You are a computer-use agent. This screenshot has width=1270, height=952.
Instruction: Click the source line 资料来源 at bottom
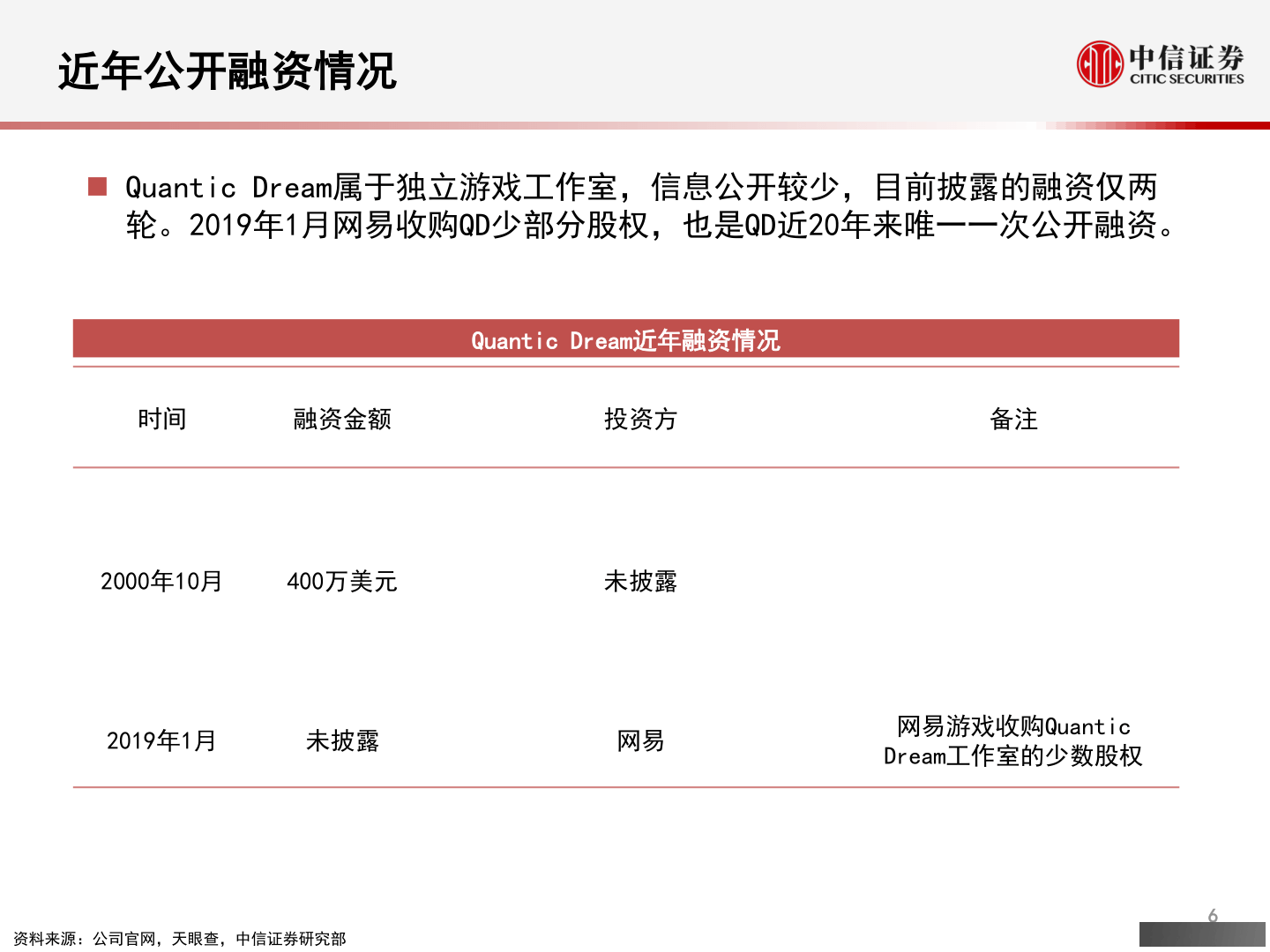coord(180,939)
